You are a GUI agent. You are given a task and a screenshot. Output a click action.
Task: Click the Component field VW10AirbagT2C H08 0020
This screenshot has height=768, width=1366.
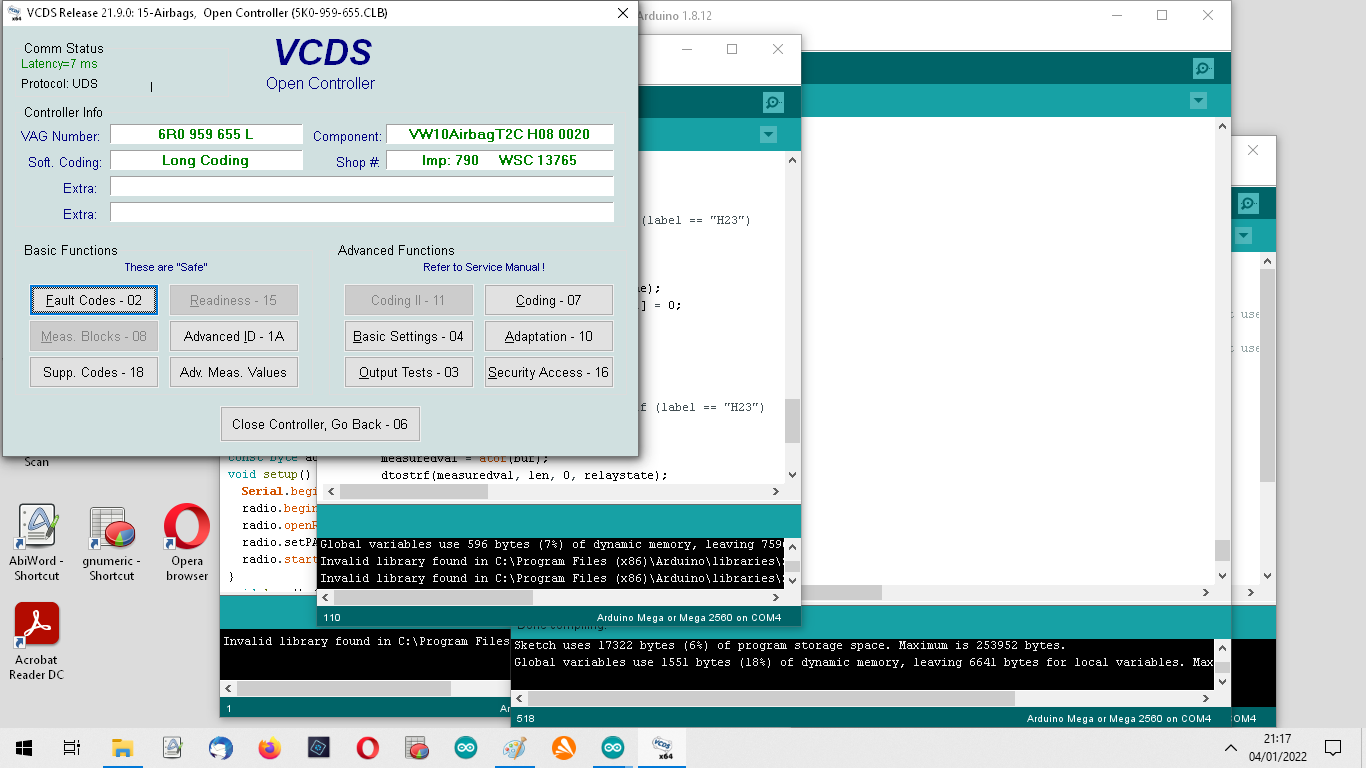coord(500,134)
